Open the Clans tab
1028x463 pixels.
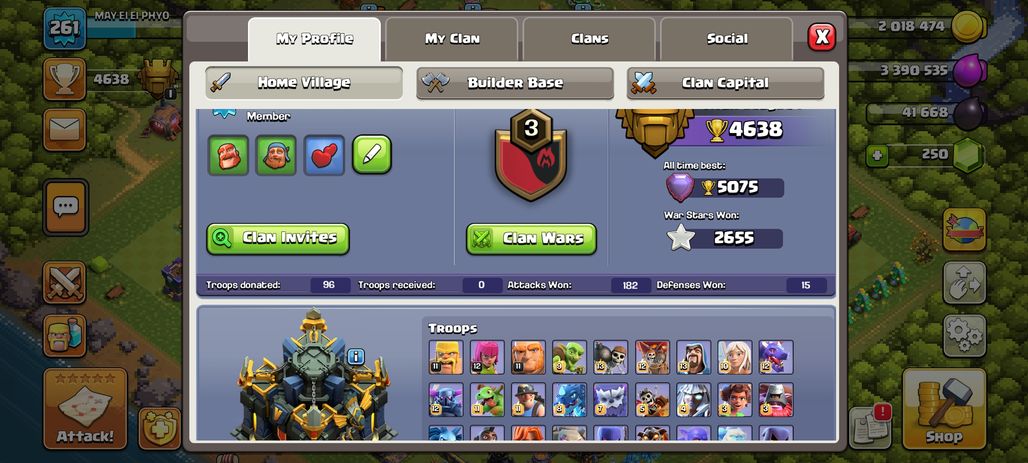[x=589, y=39]
